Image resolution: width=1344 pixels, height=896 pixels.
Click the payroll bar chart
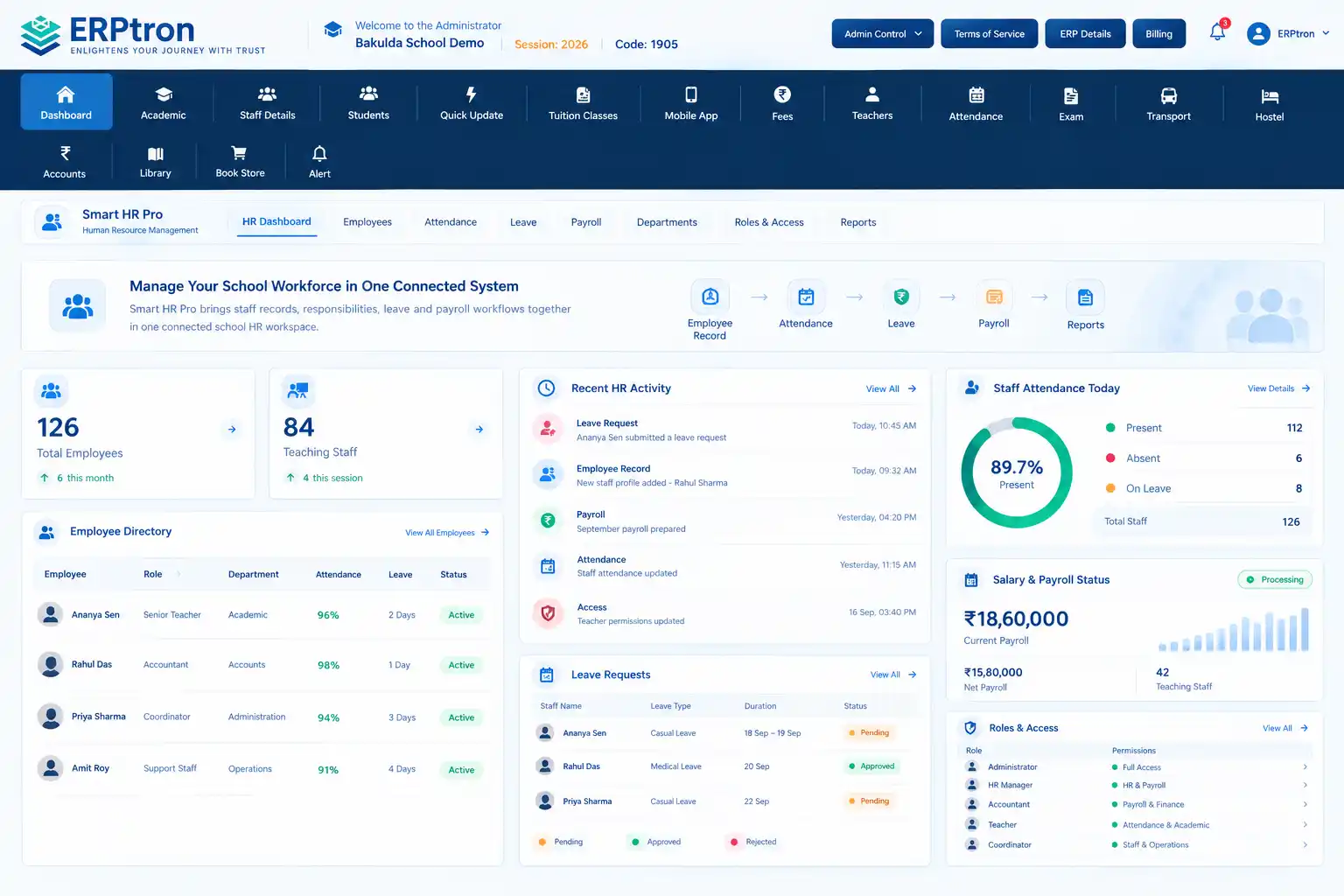click(x=1234, y=628)
